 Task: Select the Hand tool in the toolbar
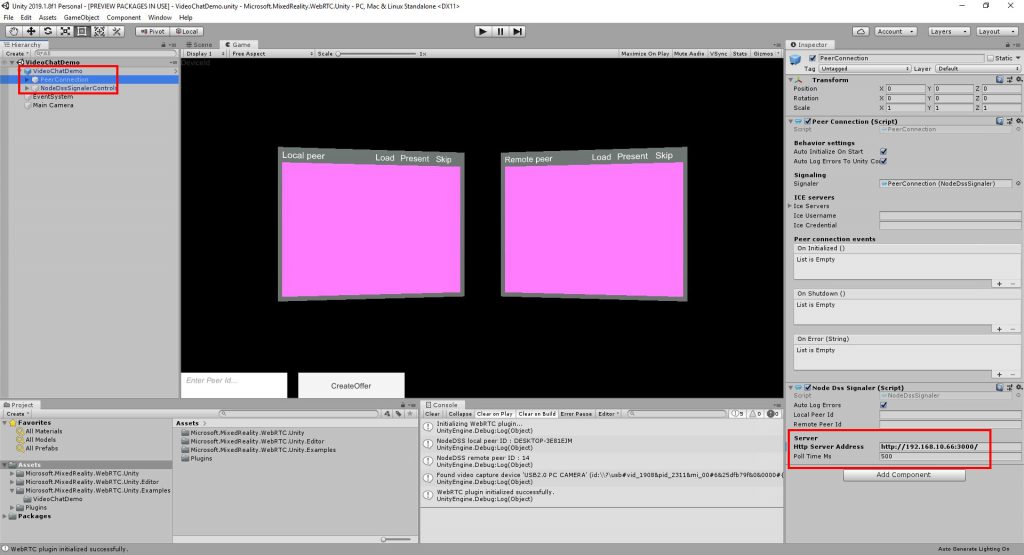pyautogui.click(x=13, y=31)
